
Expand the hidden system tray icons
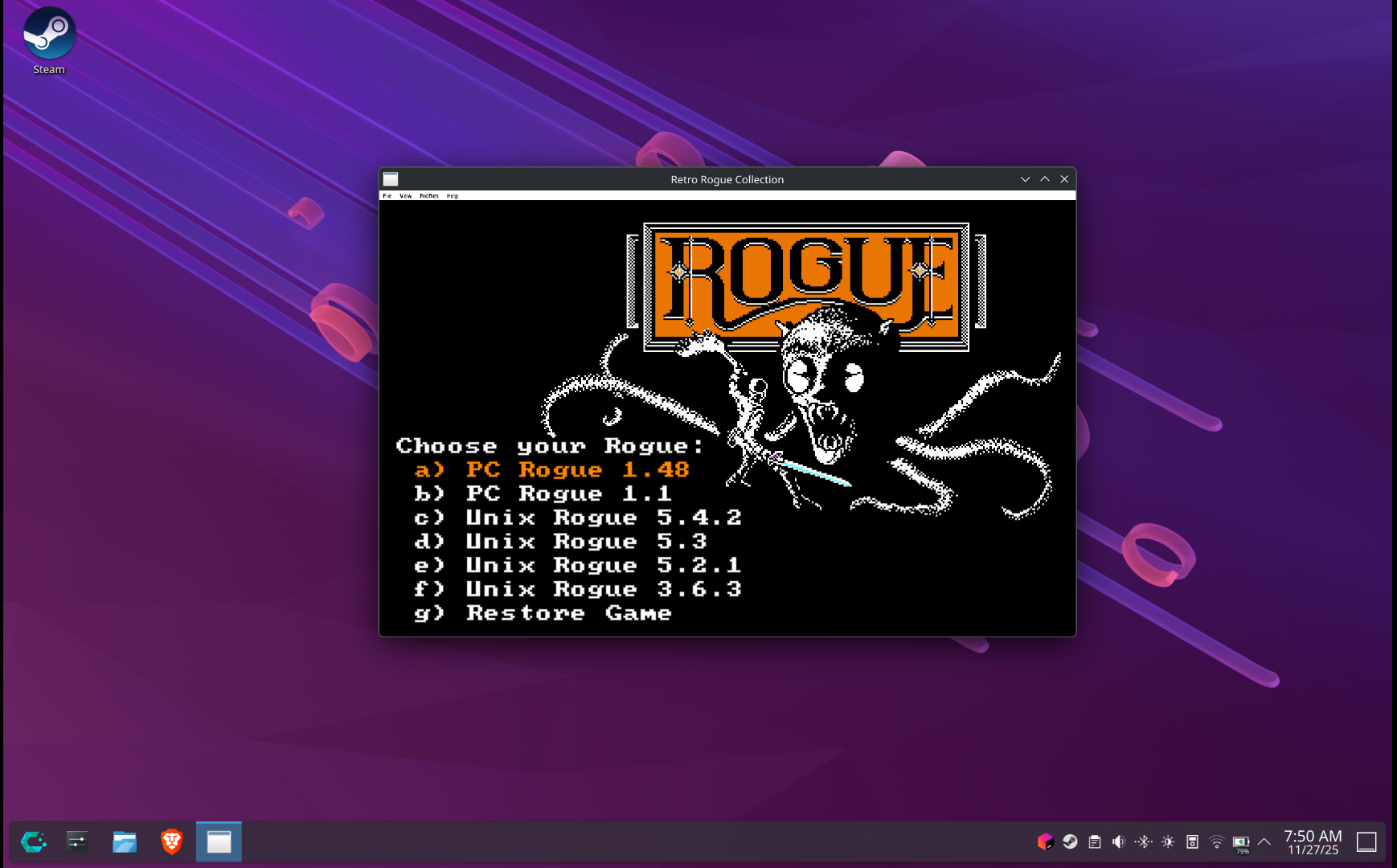[1264, 841]
